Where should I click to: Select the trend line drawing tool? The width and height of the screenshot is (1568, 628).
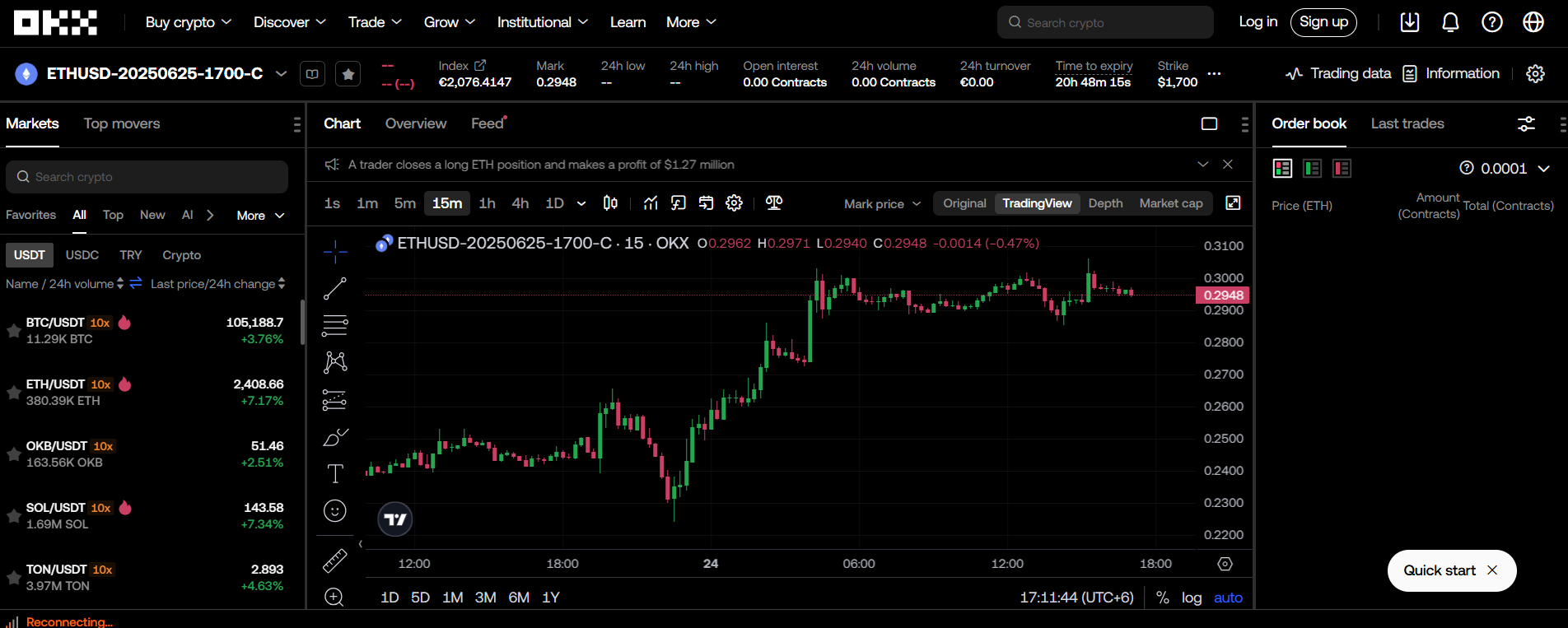click(335, 288)
